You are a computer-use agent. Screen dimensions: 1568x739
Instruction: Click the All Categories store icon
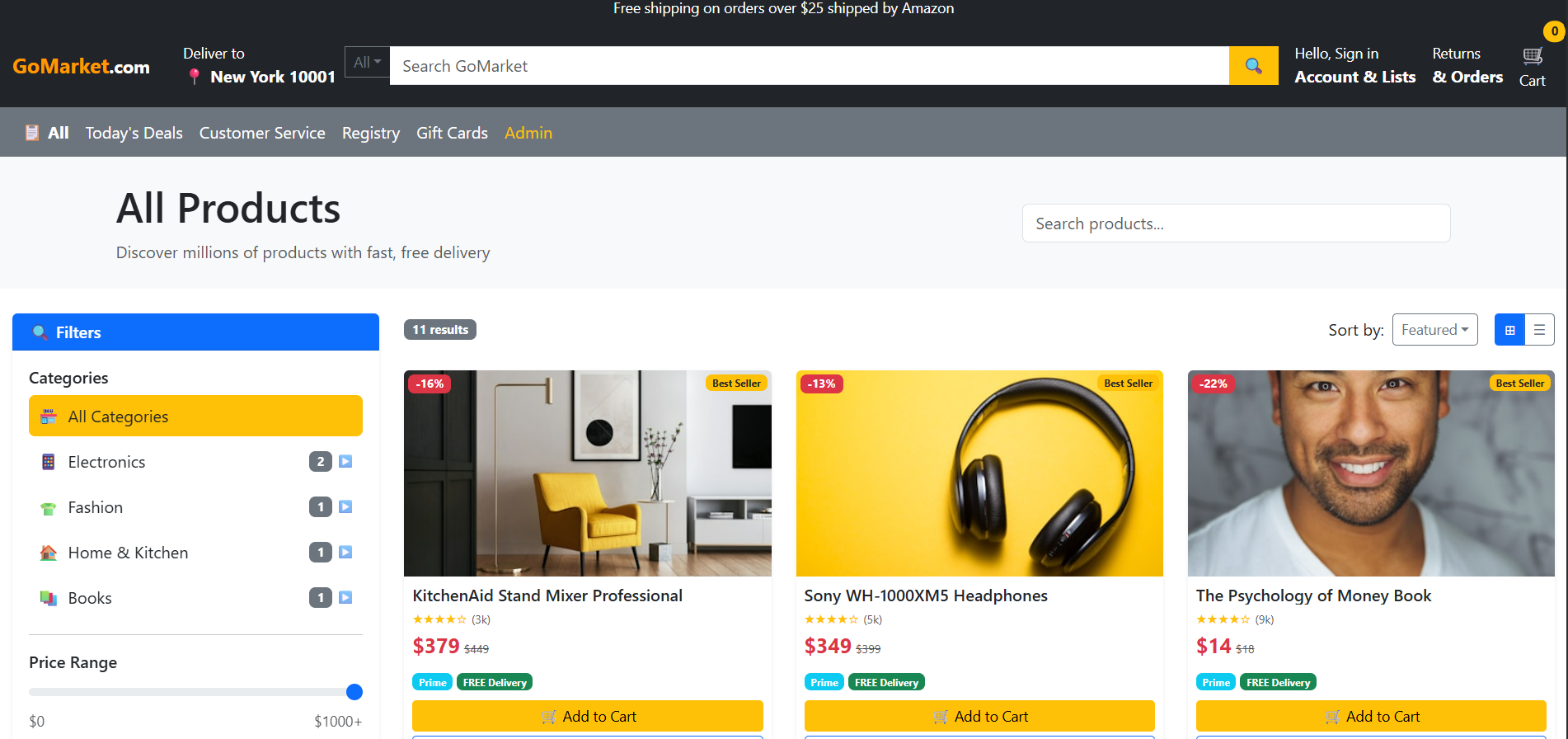pyautogui.click(x=49, y=417)
